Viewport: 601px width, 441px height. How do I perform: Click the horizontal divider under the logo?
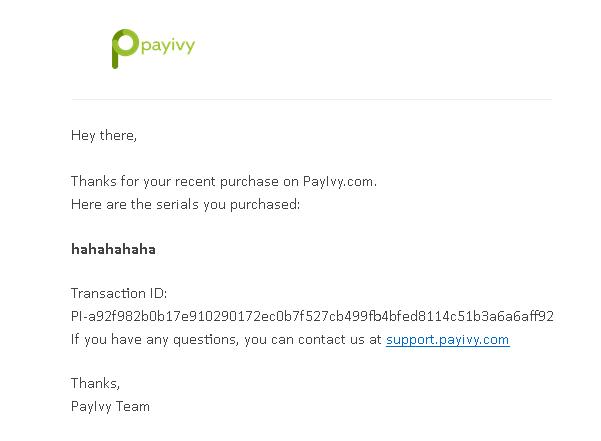[312, 99]
